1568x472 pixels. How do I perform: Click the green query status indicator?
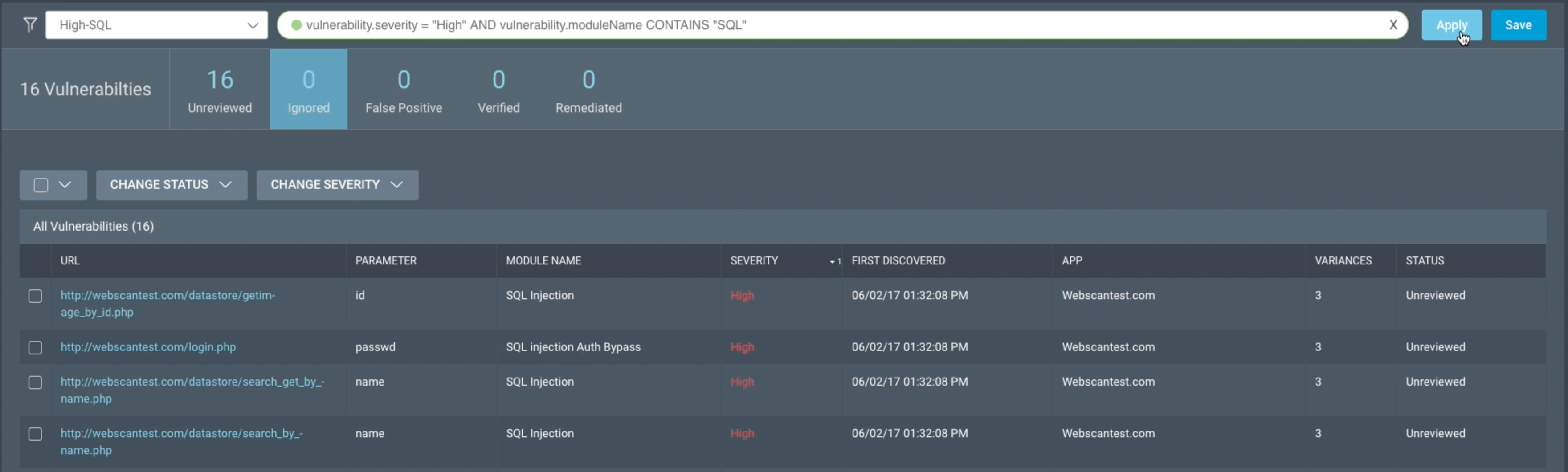(x=296, y=25)
